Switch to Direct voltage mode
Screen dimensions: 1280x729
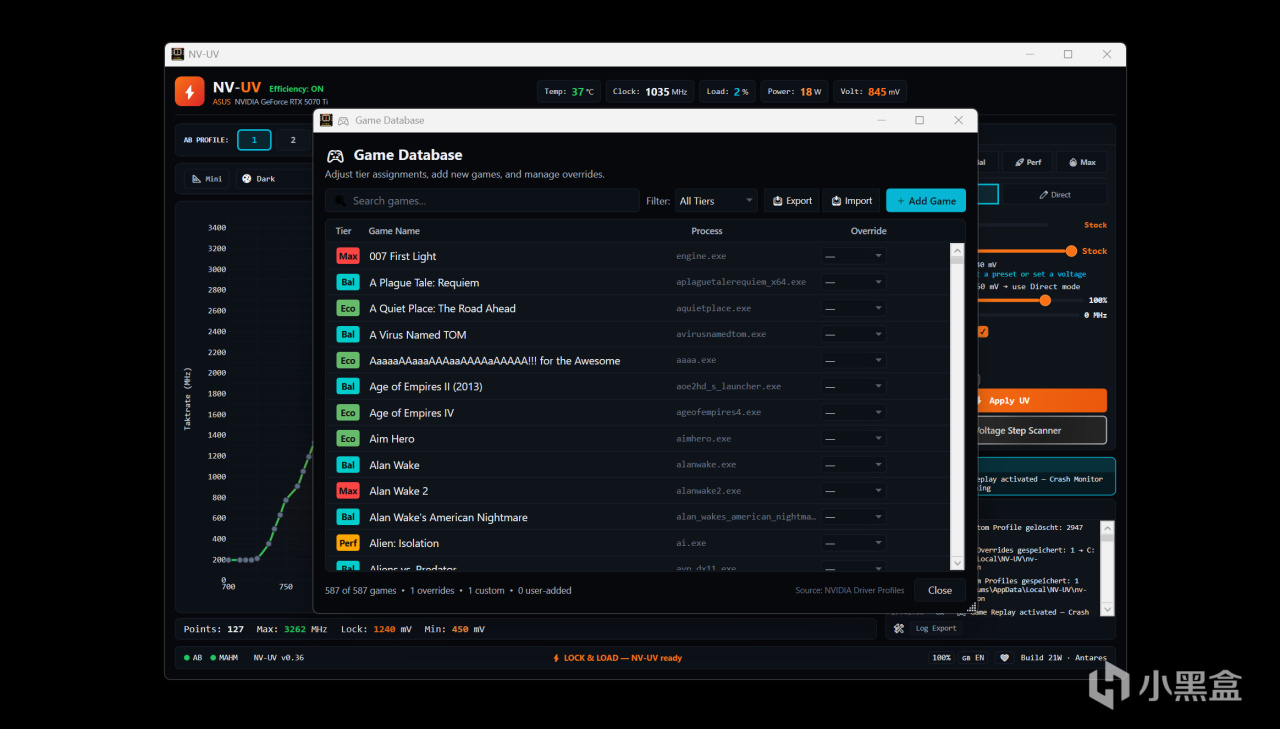(x=1054, y=195)
